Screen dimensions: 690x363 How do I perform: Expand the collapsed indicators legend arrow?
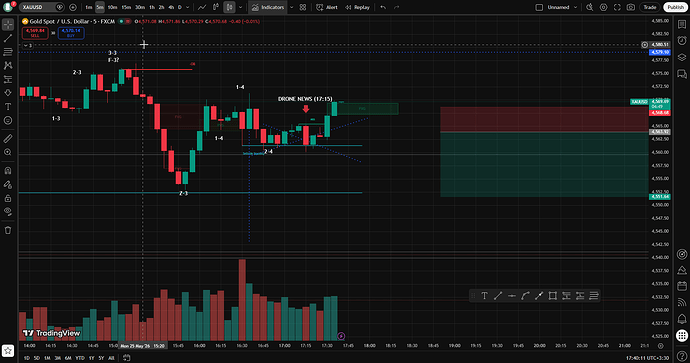pos(28,45)
